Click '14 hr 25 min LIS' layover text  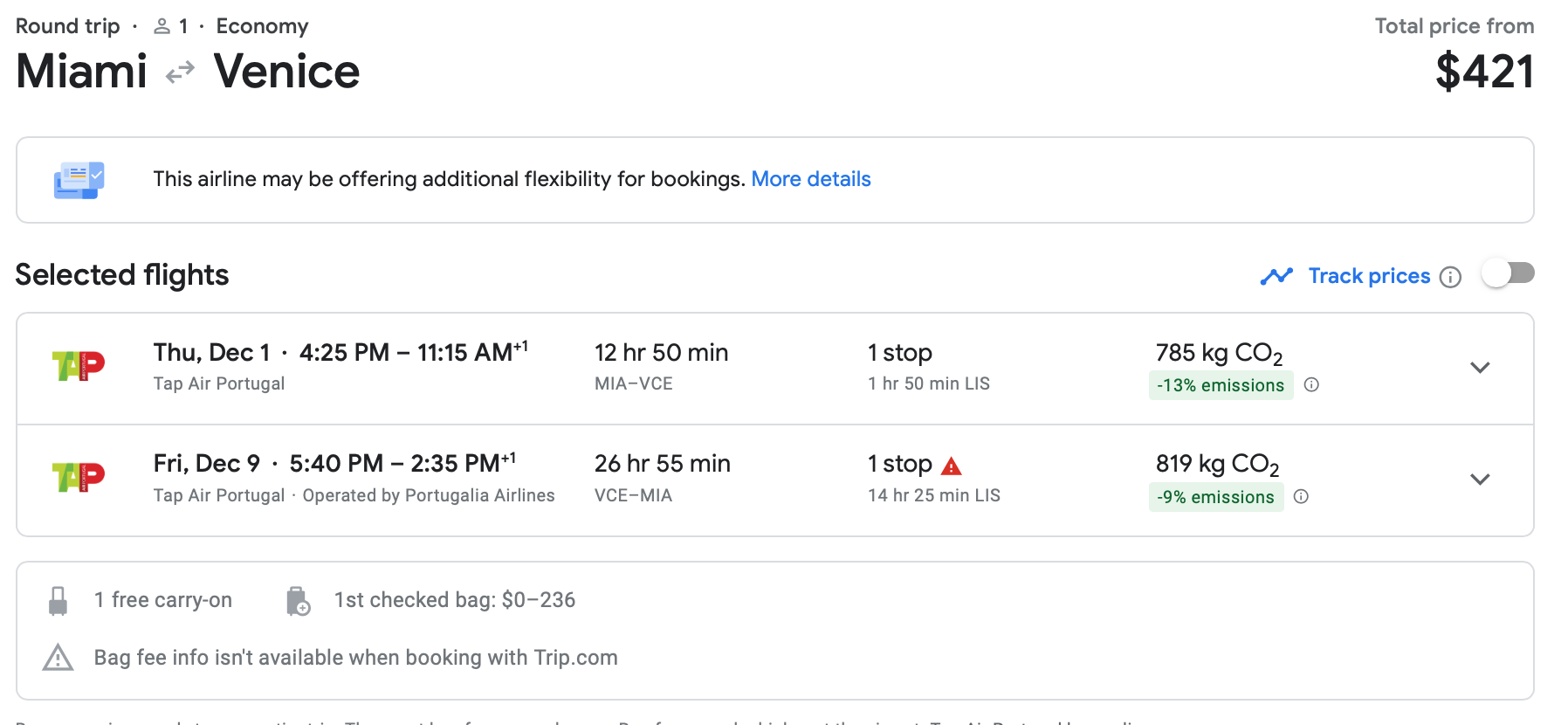point(934,495)
